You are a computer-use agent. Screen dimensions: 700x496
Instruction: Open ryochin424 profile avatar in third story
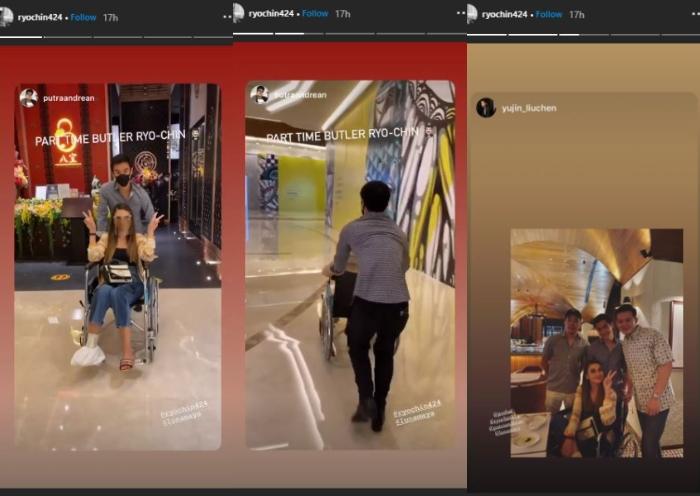472,14
